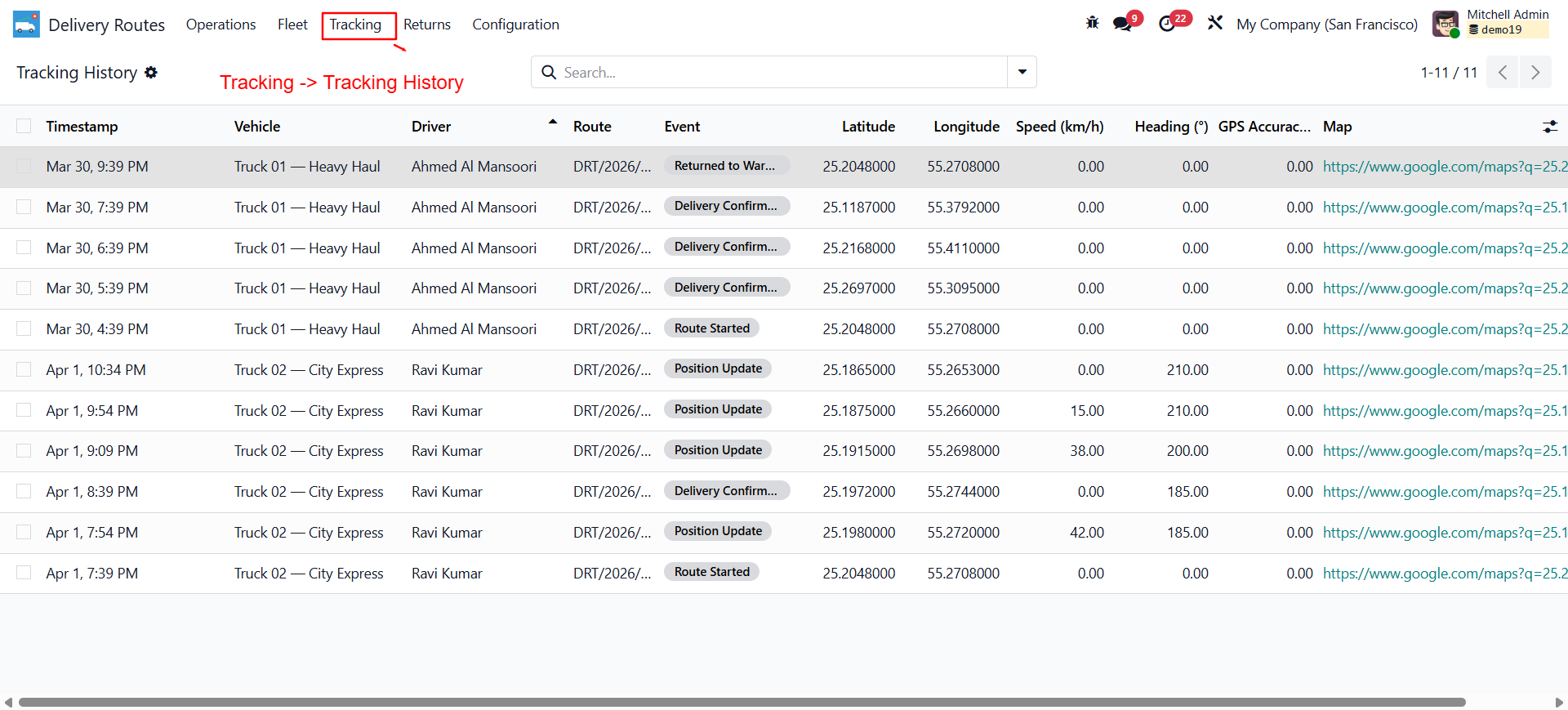1568x710 pixels.
Task: Check the Mar 30, 6:39 PM row
Action: (x=24, y=248)
